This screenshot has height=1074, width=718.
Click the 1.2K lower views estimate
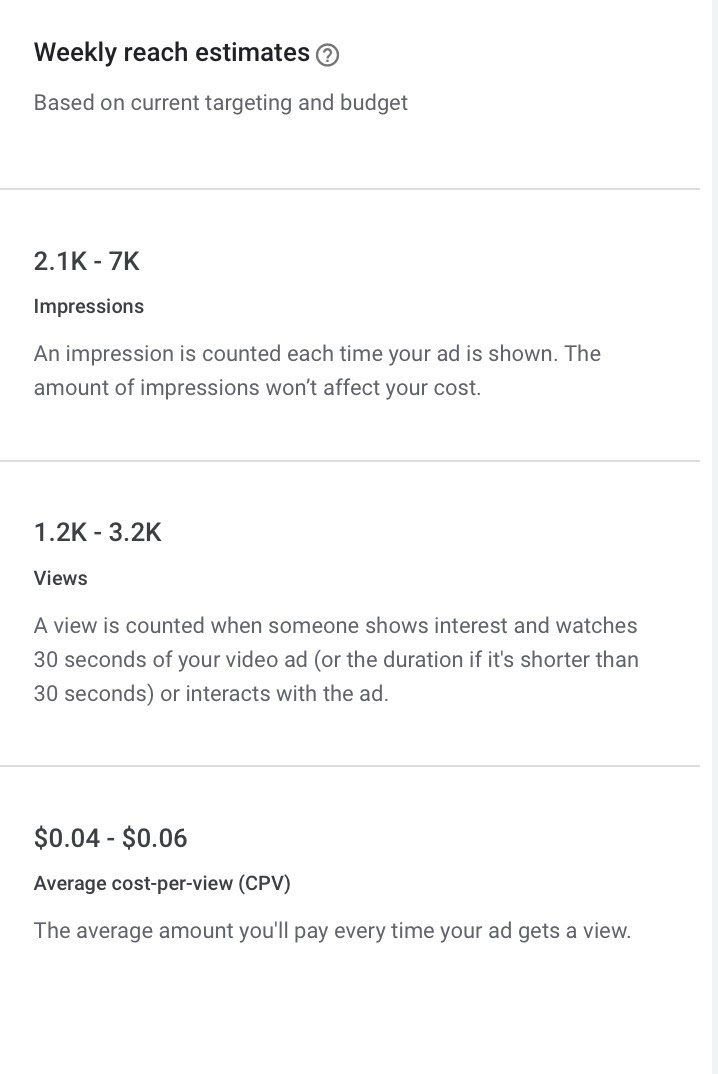pyautogui.click(x=60, y=533)
